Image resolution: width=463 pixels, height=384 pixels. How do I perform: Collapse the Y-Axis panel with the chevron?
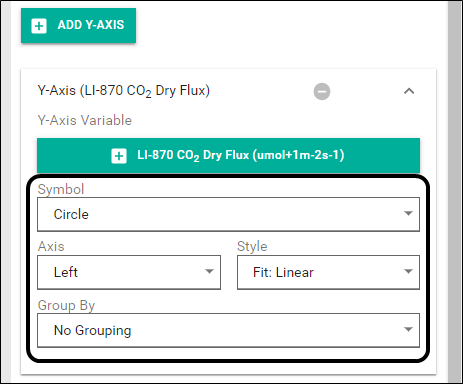point(409,91)
